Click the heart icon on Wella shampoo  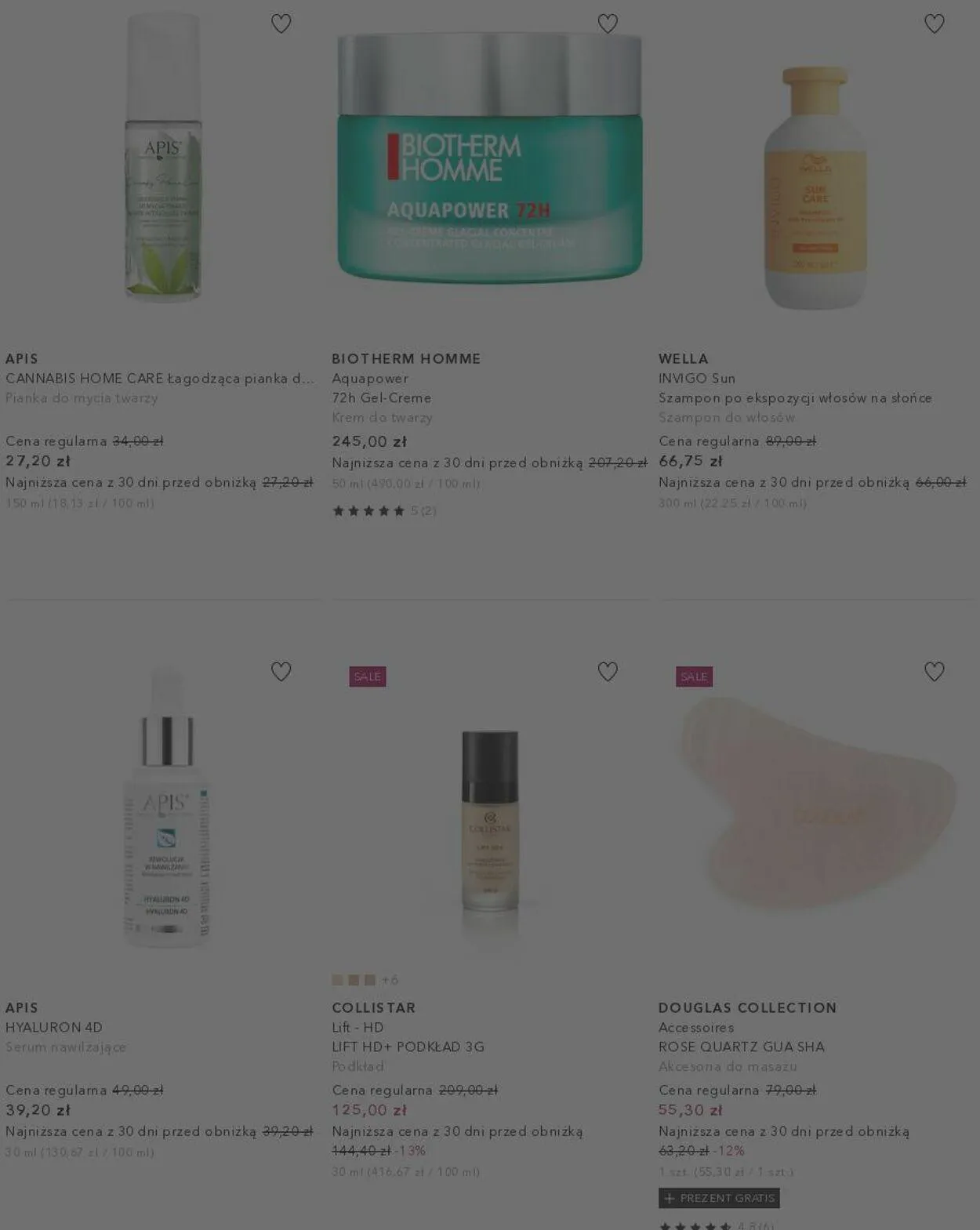click(x=934, y=24)
